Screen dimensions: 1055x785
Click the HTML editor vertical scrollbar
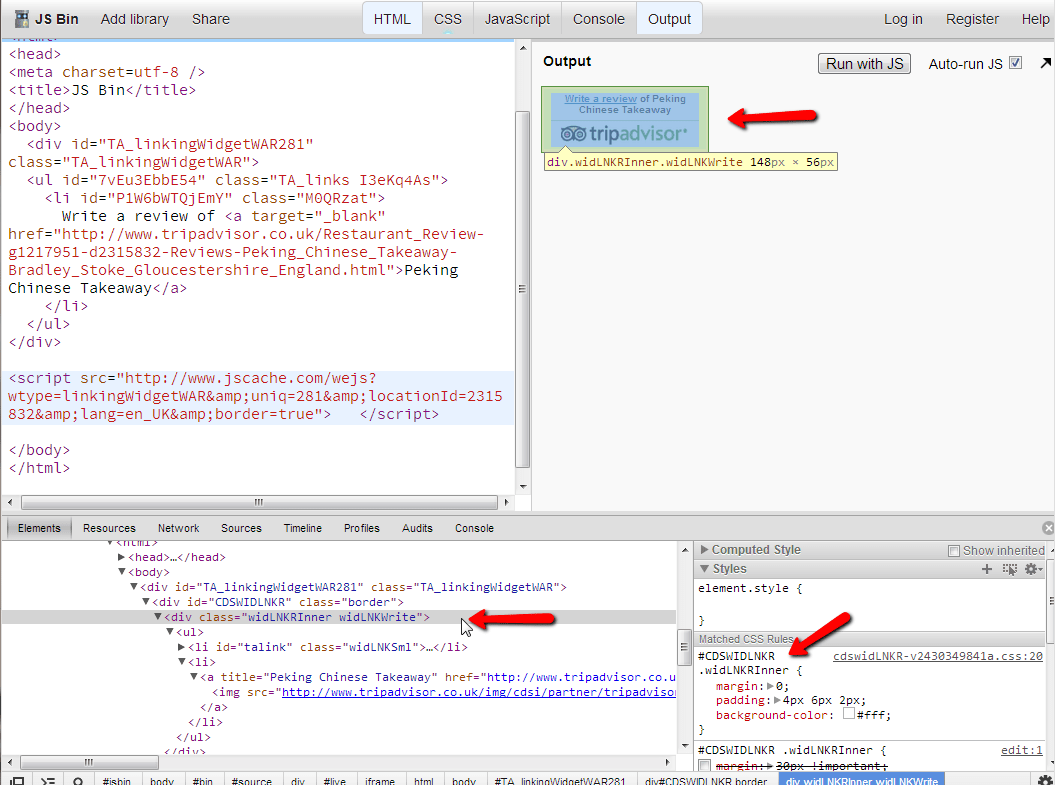(x=522, y=288)
